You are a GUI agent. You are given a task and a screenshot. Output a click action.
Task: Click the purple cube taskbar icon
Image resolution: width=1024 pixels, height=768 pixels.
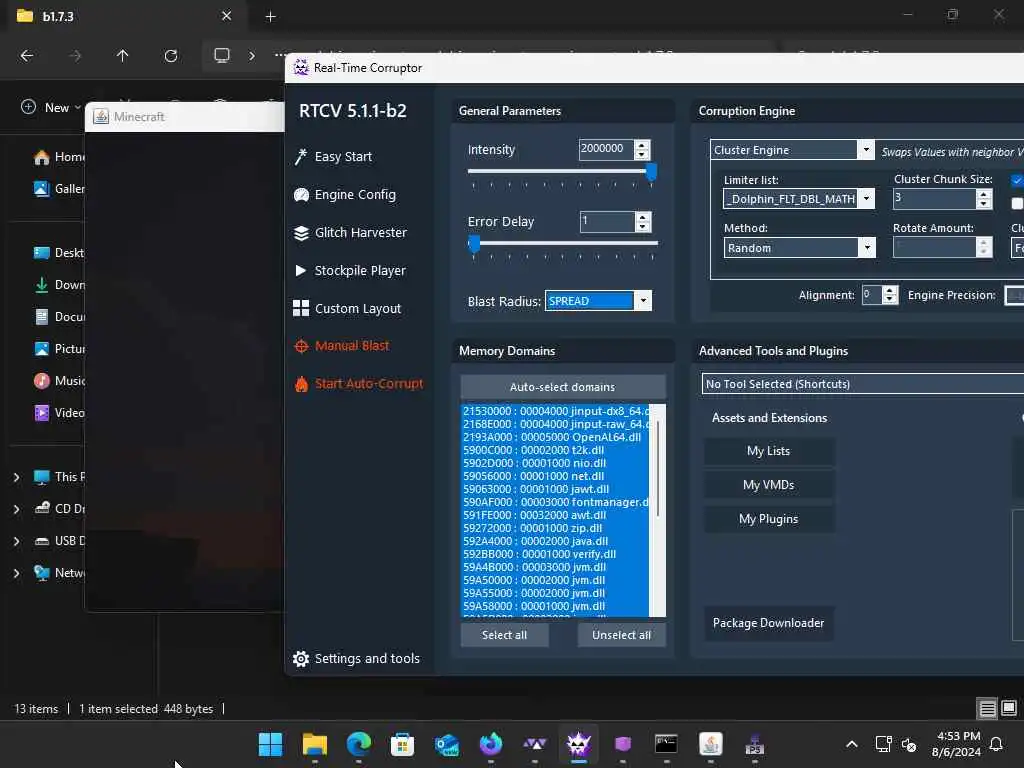622,744
